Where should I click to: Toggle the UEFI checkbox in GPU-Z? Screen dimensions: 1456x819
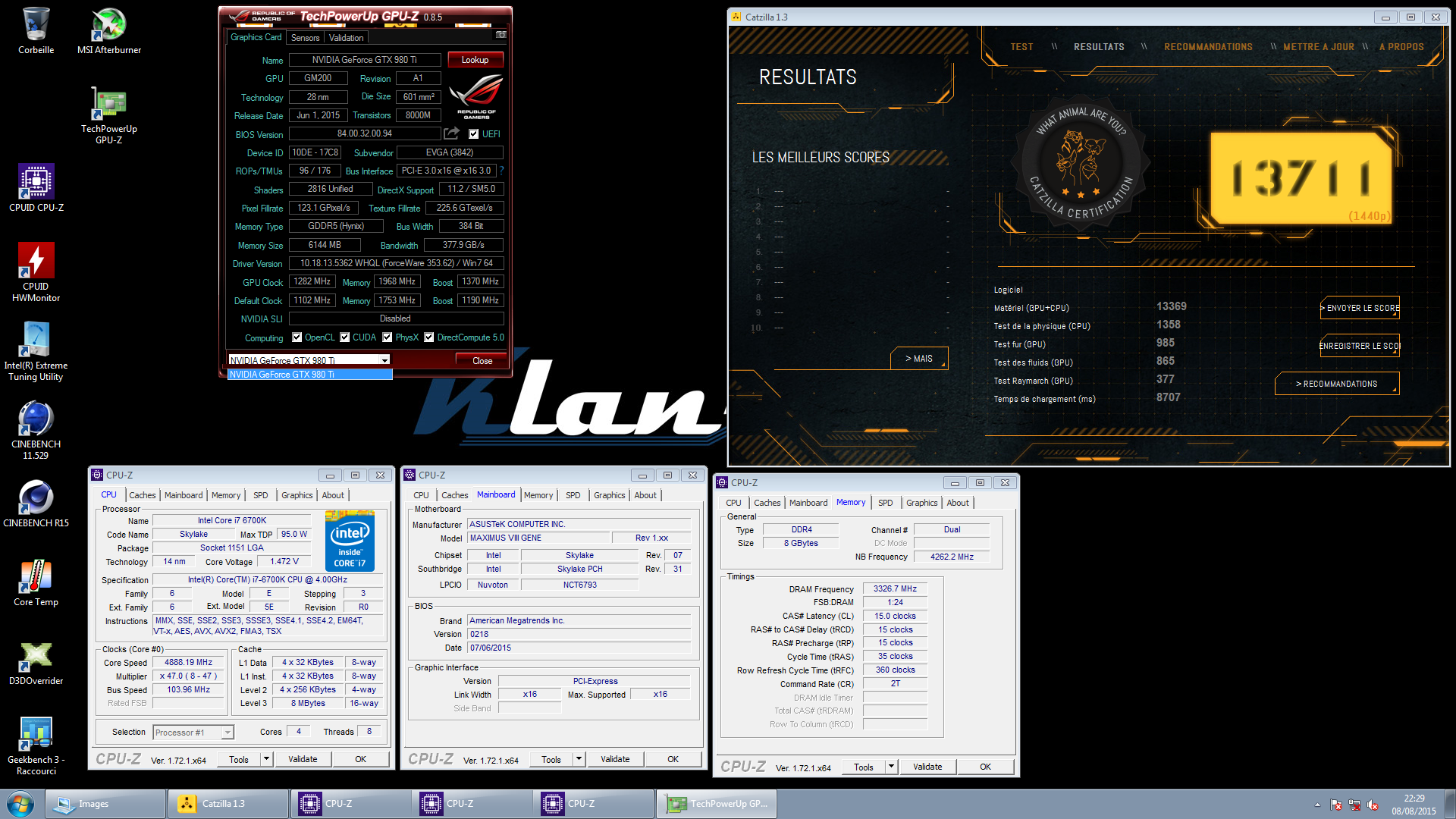click(x=474, y=134)
